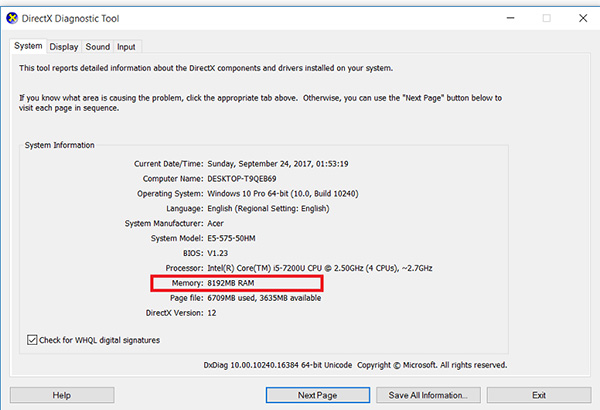Click the 'Current Date/Time:' label

click(x=168, y=164)
